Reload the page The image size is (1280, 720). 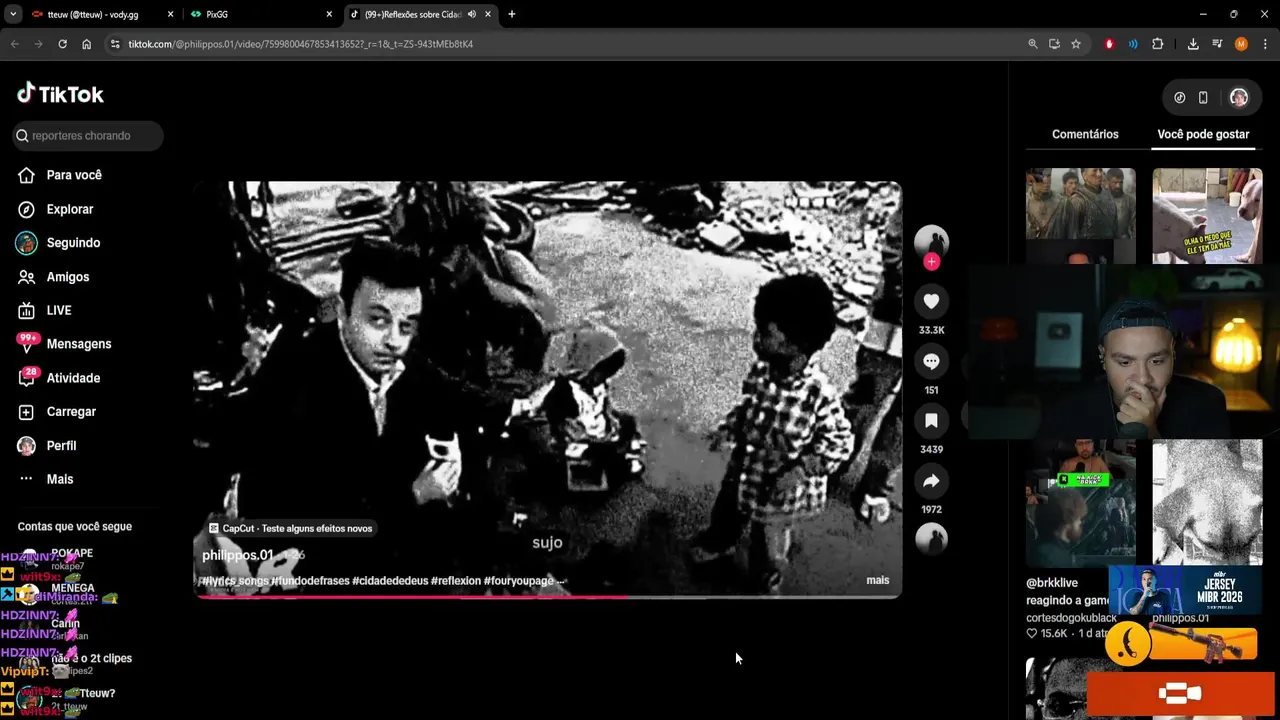[x=62, y=44]
